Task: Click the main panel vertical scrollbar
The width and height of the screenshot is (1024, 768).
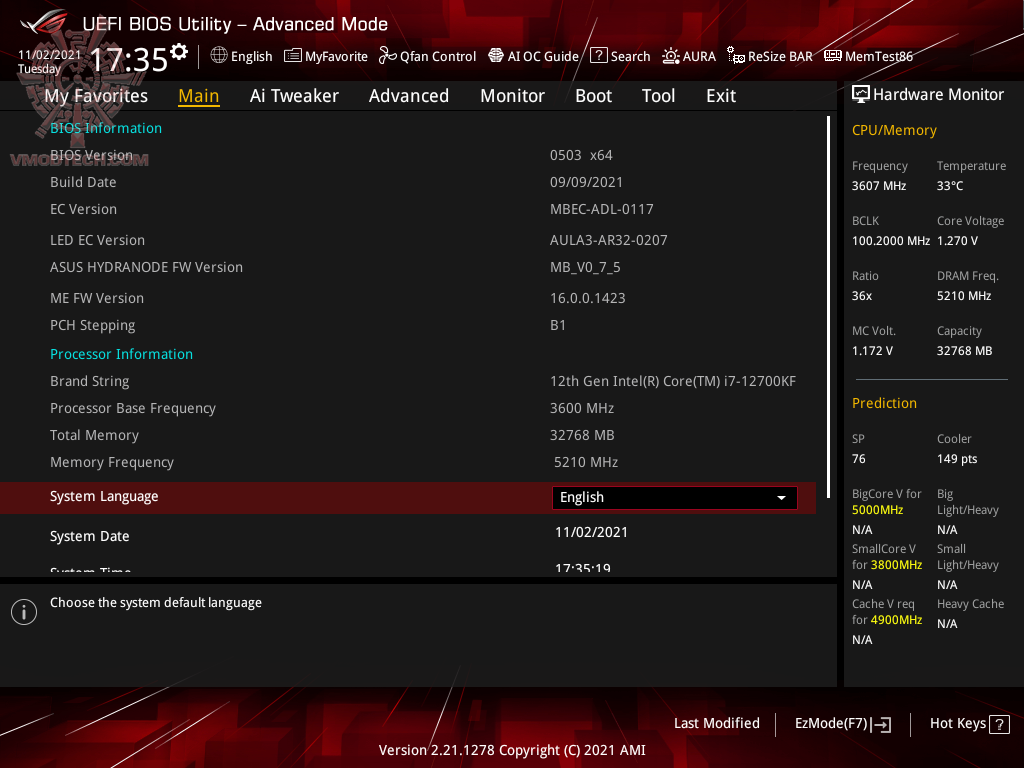Action: (x=828, y=307)
